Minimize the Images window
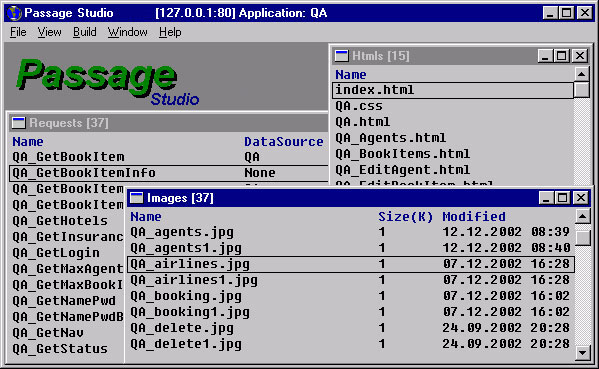The width and height of the screenshot is (599, 369). point(546,198)
